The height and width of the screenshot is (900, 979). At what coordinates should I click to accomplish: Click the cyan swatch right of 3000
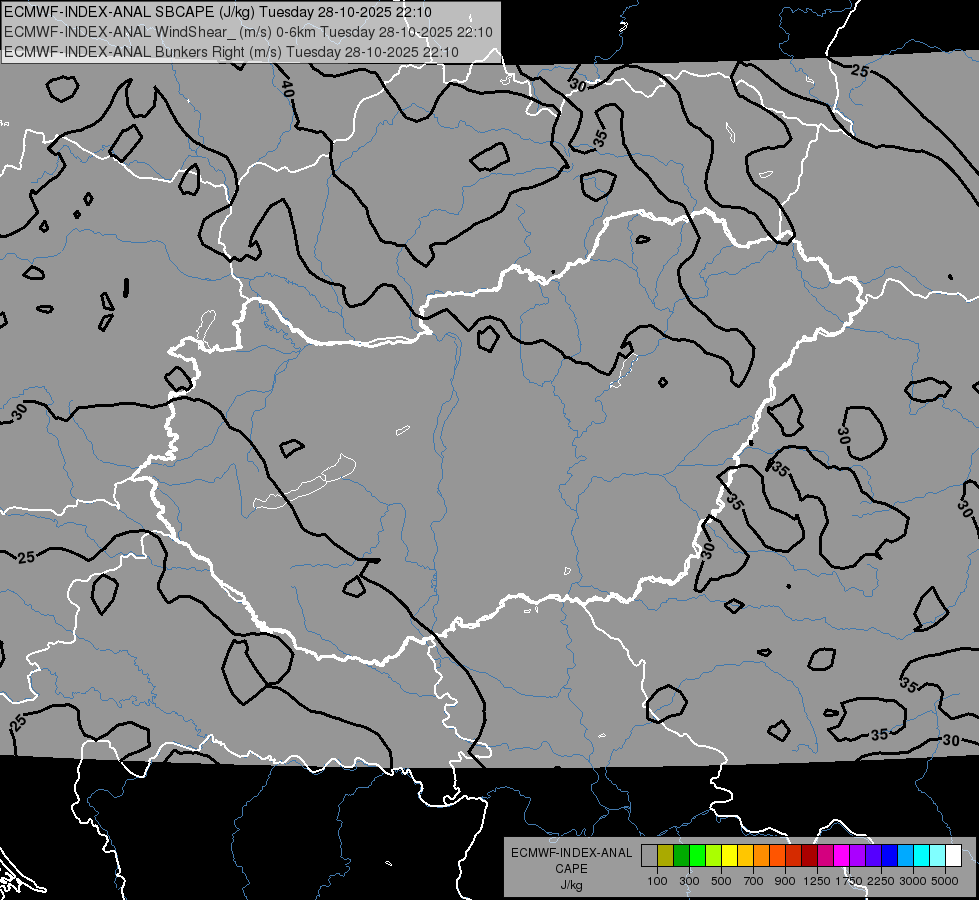(922, 856)
